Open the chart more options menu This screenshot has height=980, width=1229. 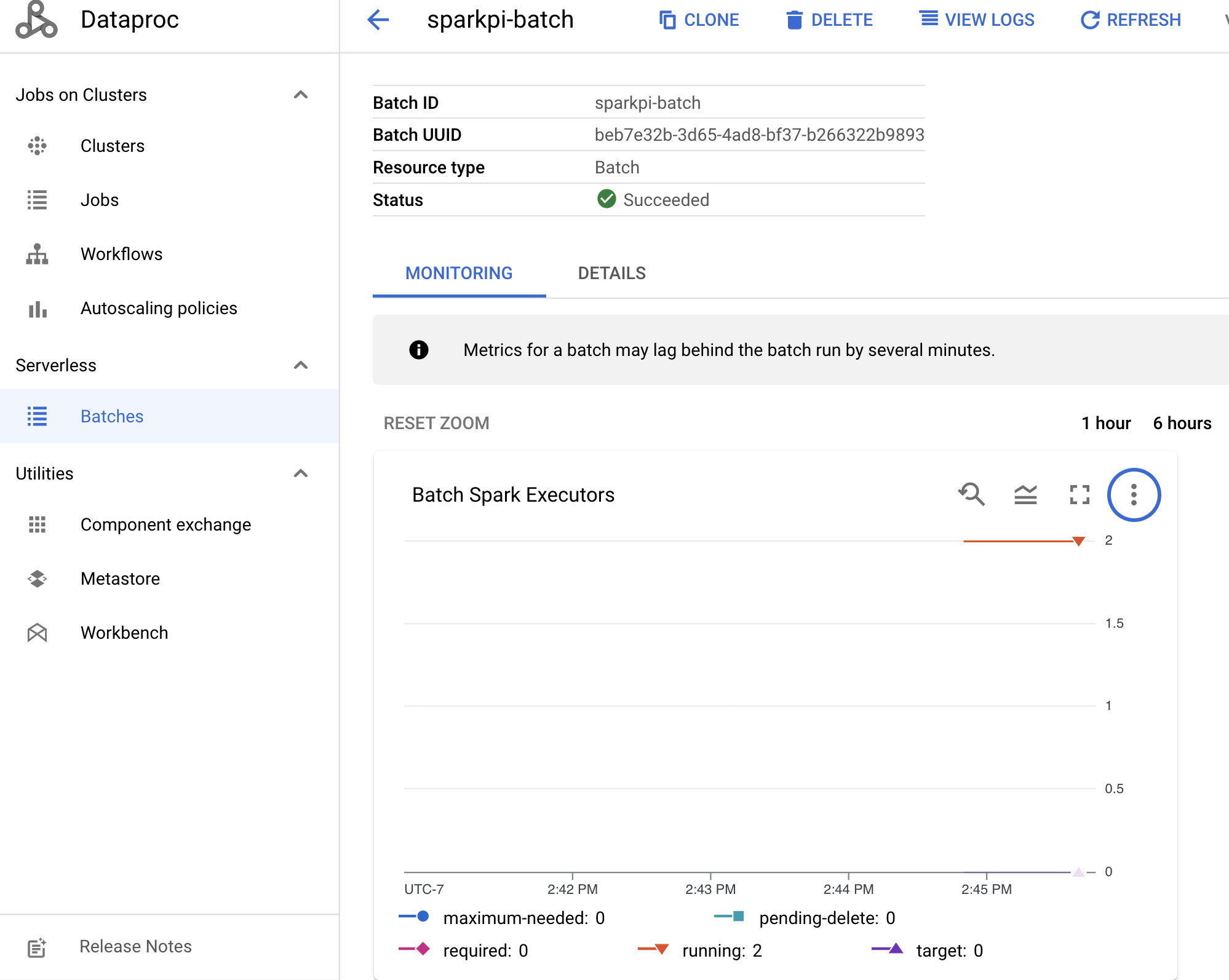[x=1134, y=494]
